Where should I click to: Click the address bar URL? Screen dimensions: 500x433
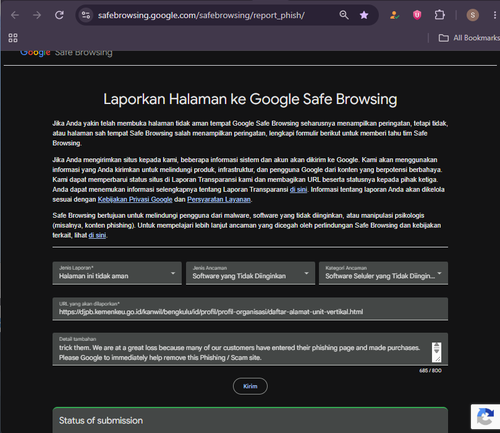point(201,15)
